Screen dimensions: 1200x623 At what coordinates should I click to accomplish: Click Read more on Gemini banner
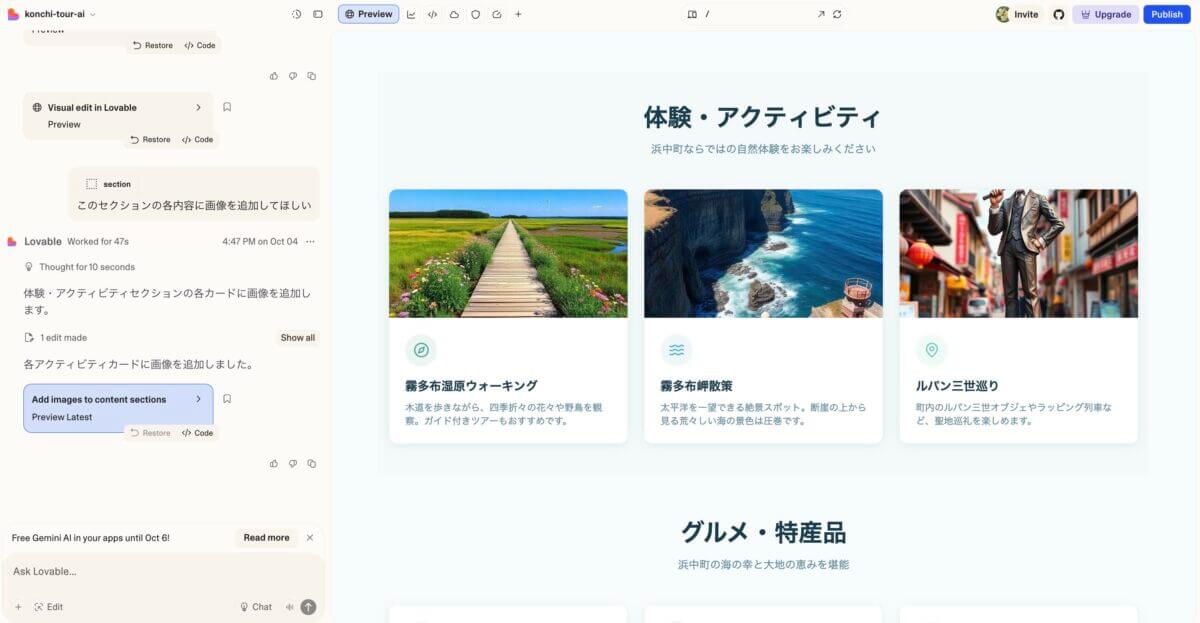[266, 538]
